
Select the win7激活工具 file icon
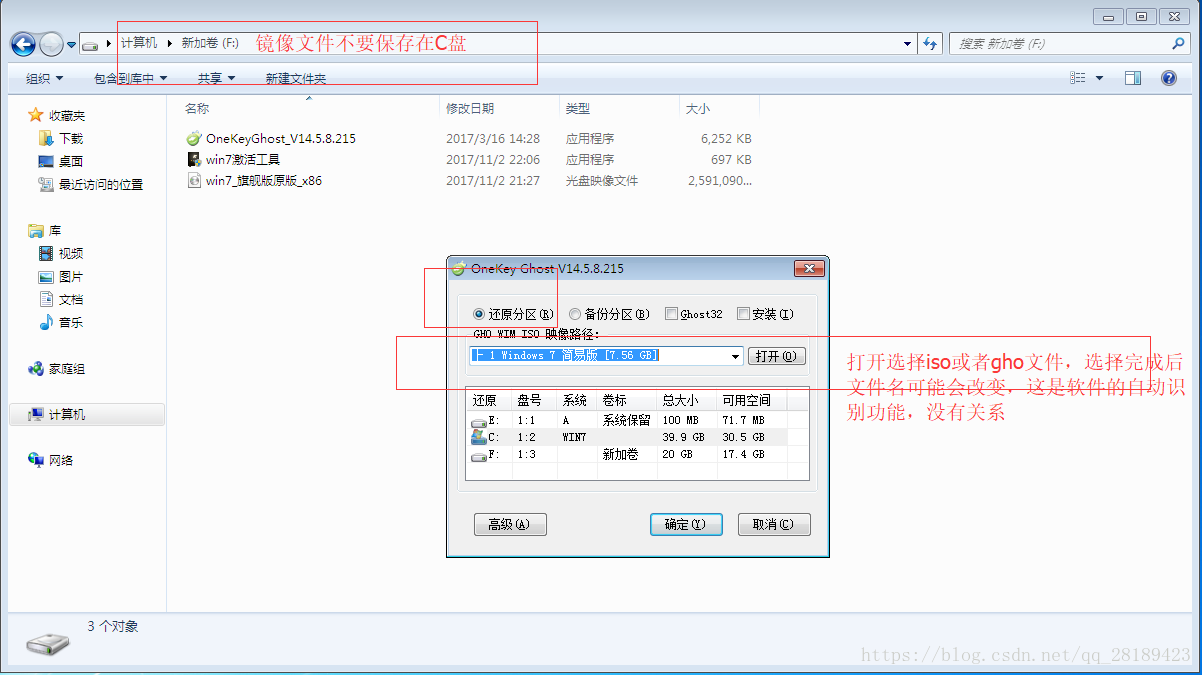[x=194, y=159]
